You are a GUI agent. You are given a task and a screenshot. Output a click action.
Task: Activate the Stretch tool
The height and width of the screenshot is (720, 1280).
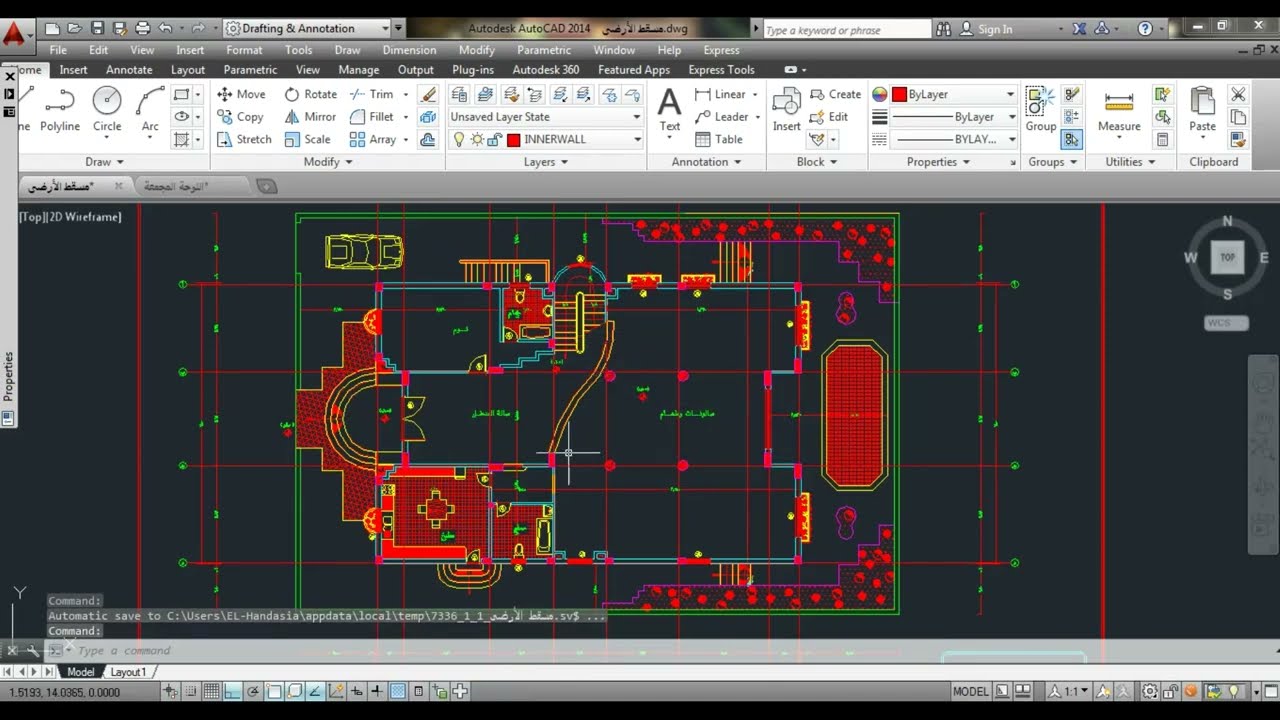(x=244, y=140)
